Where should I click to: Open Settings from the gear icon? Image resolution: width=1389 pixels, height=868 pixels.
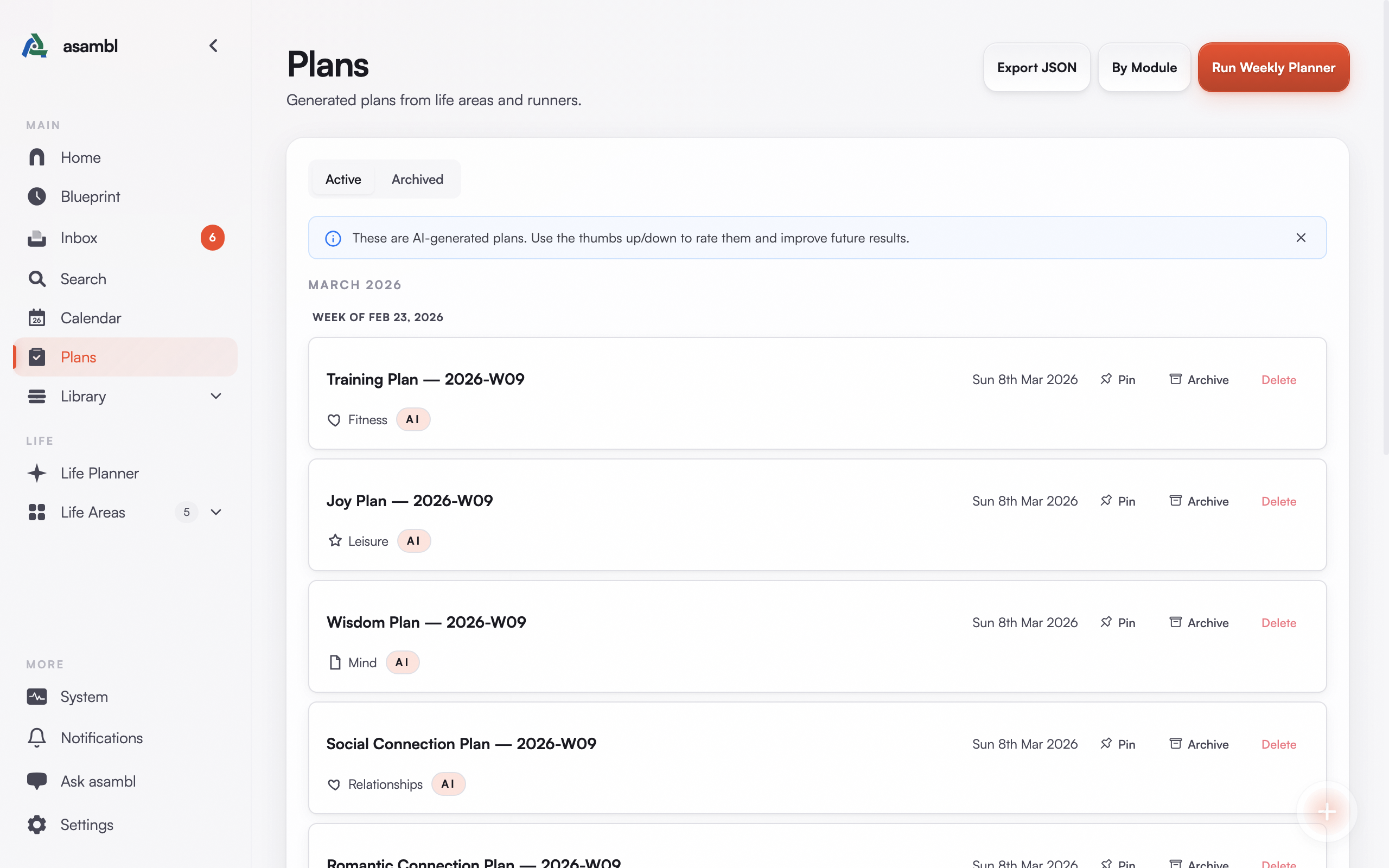[x=37, y=825]
